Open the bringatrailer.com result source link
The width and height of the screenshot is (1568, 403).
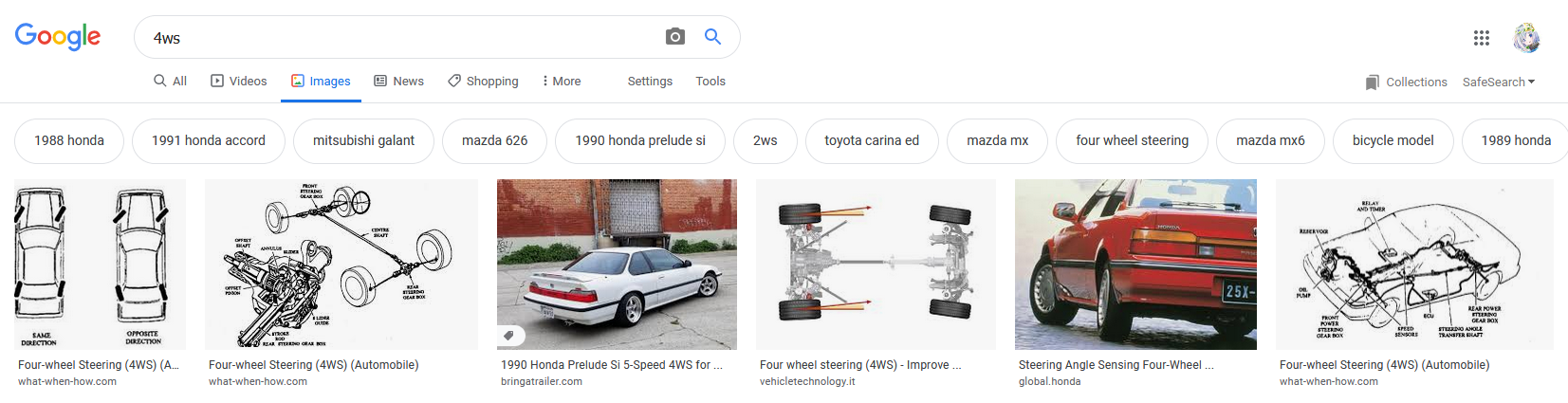click(x=542, y=381)
